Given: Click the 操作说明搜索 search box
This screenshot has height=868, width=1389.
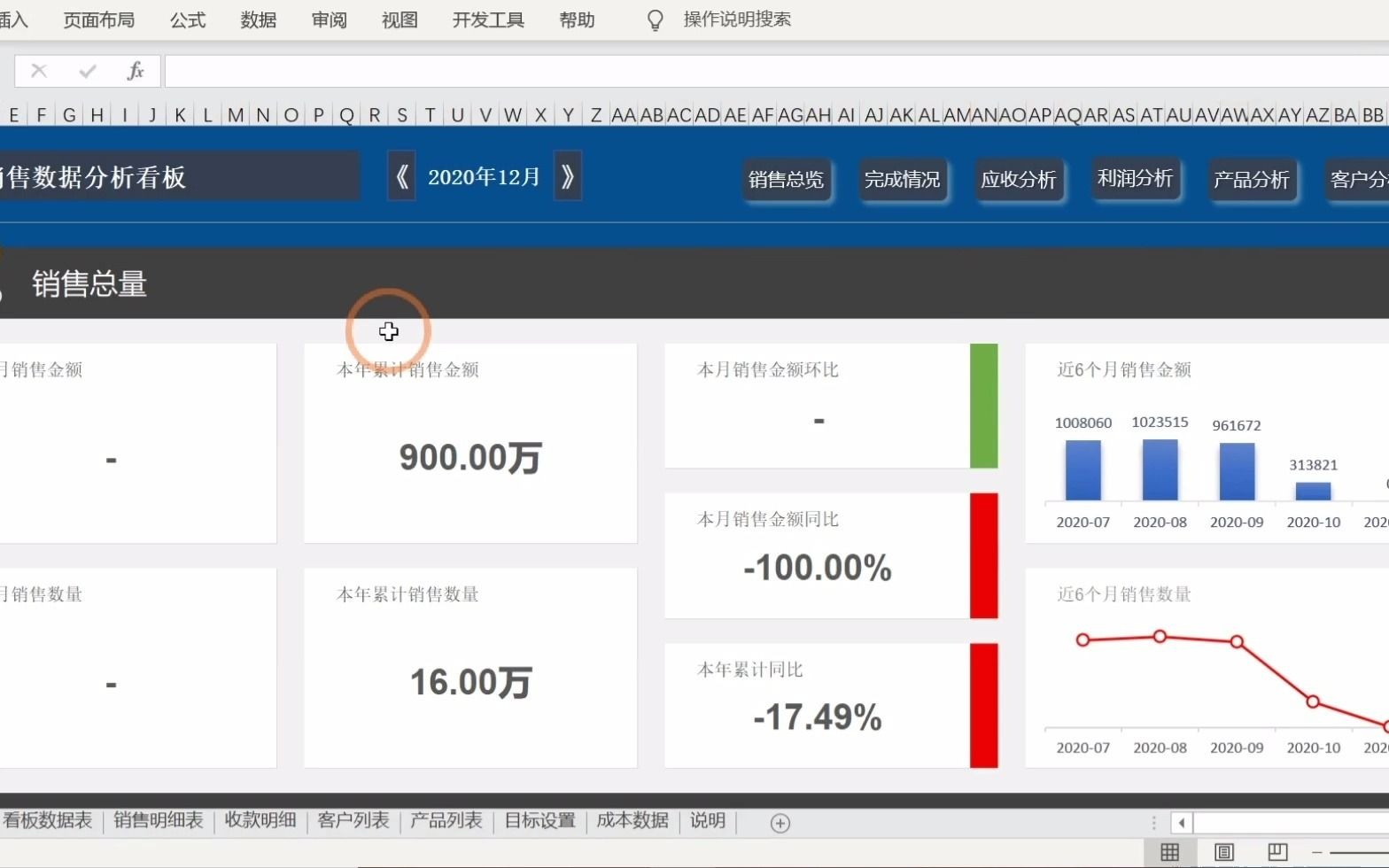Looking at the screenshot, I should pyautogui.click(x=738, y=19).
